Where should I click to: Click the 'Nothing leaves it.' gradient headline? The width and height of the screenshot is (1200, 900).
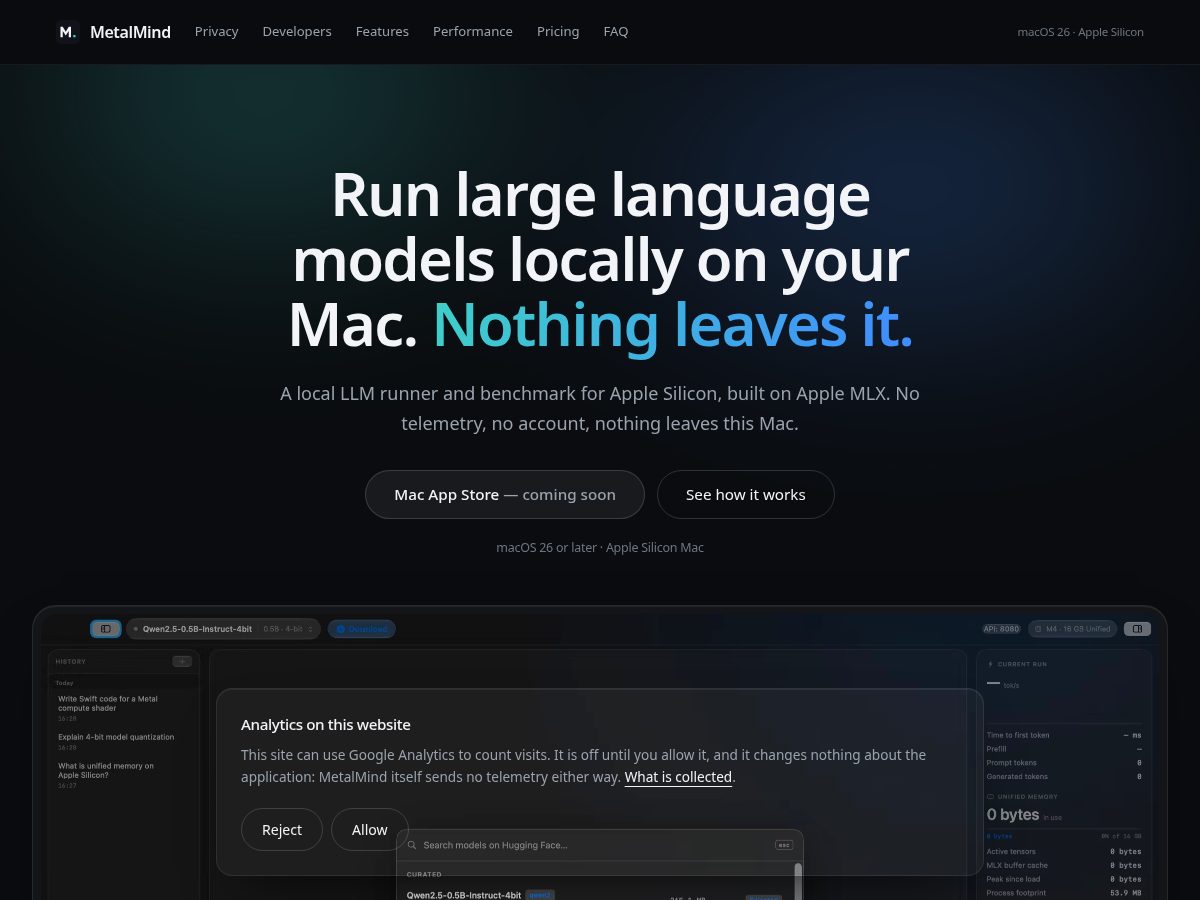[673, 325]
